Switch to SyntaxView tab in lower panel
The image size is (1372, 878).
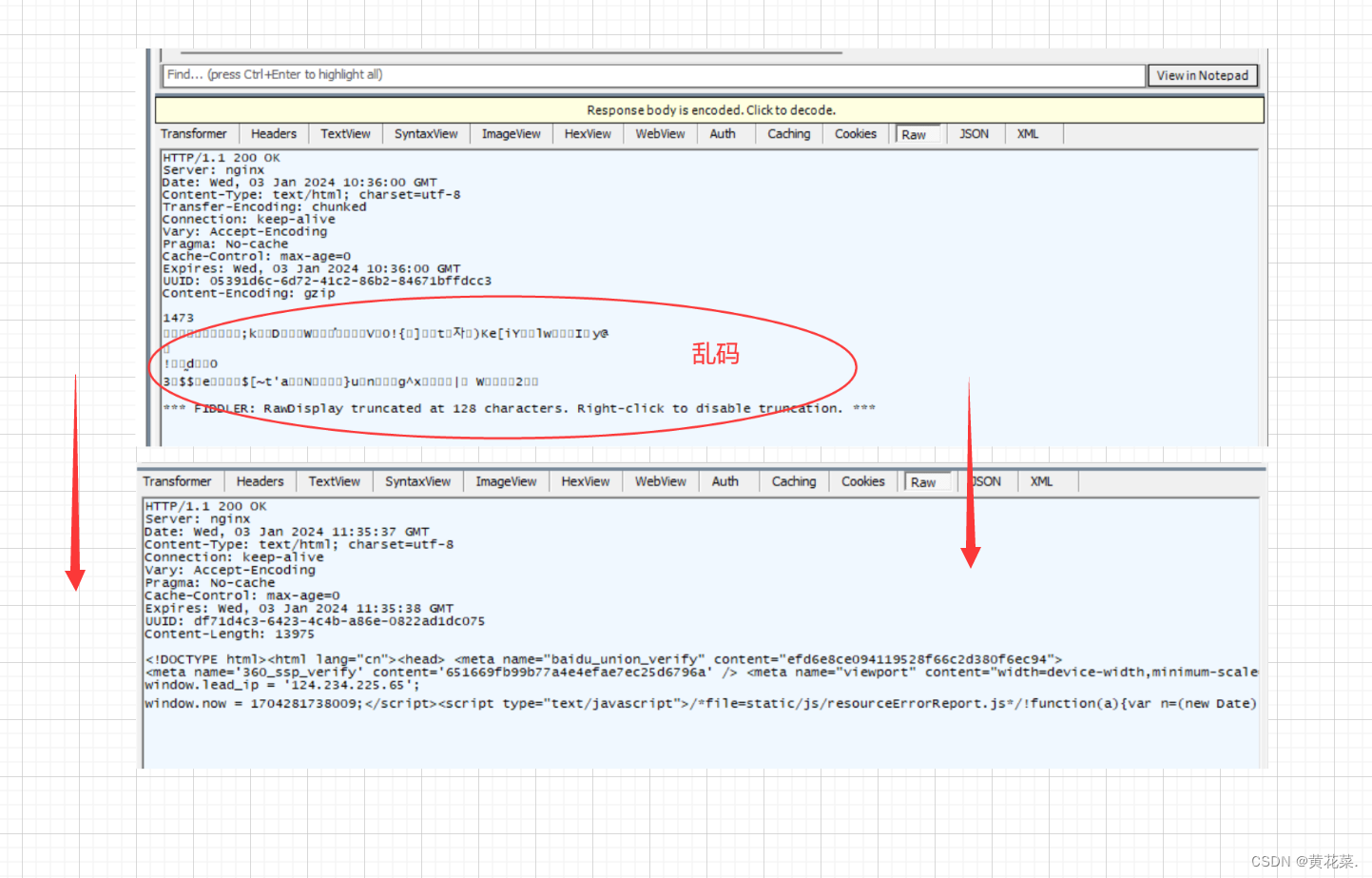pos(417,481)
